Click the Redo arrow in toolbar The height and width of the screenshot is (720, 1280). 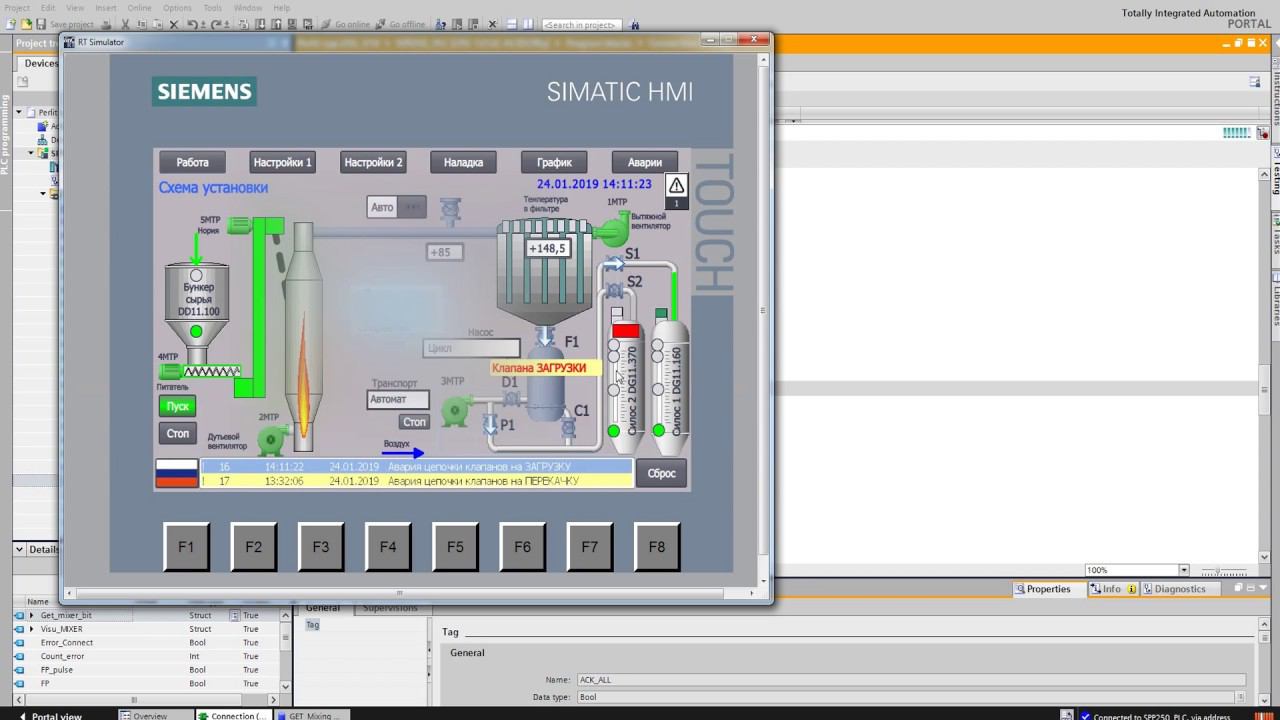pos(215,24)
